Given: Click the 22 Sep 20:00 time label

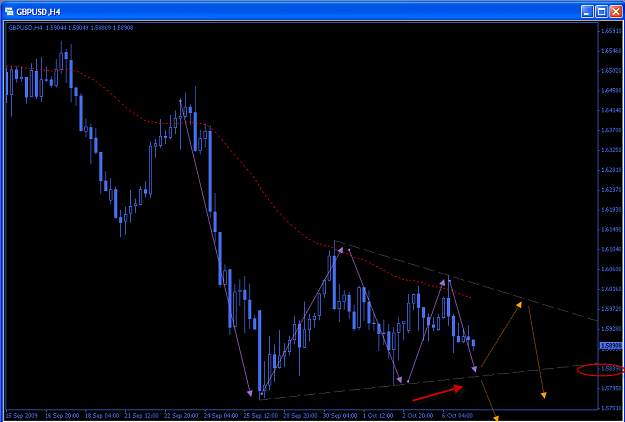Looking at the screenshot, I should (182, 415).
